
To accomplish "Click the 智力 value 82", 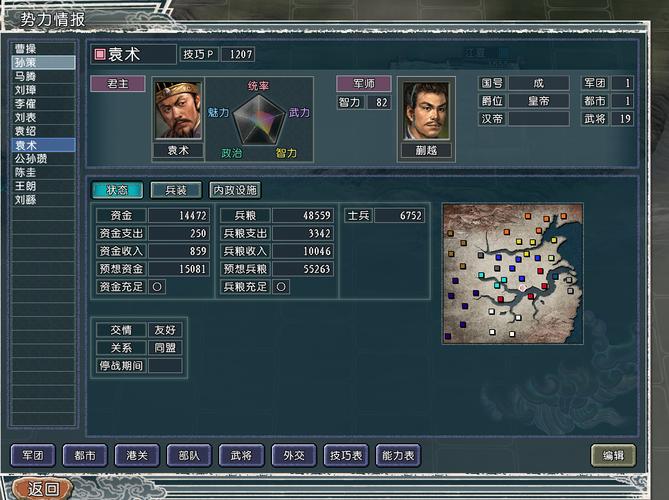I will click(x=377, y=102).
